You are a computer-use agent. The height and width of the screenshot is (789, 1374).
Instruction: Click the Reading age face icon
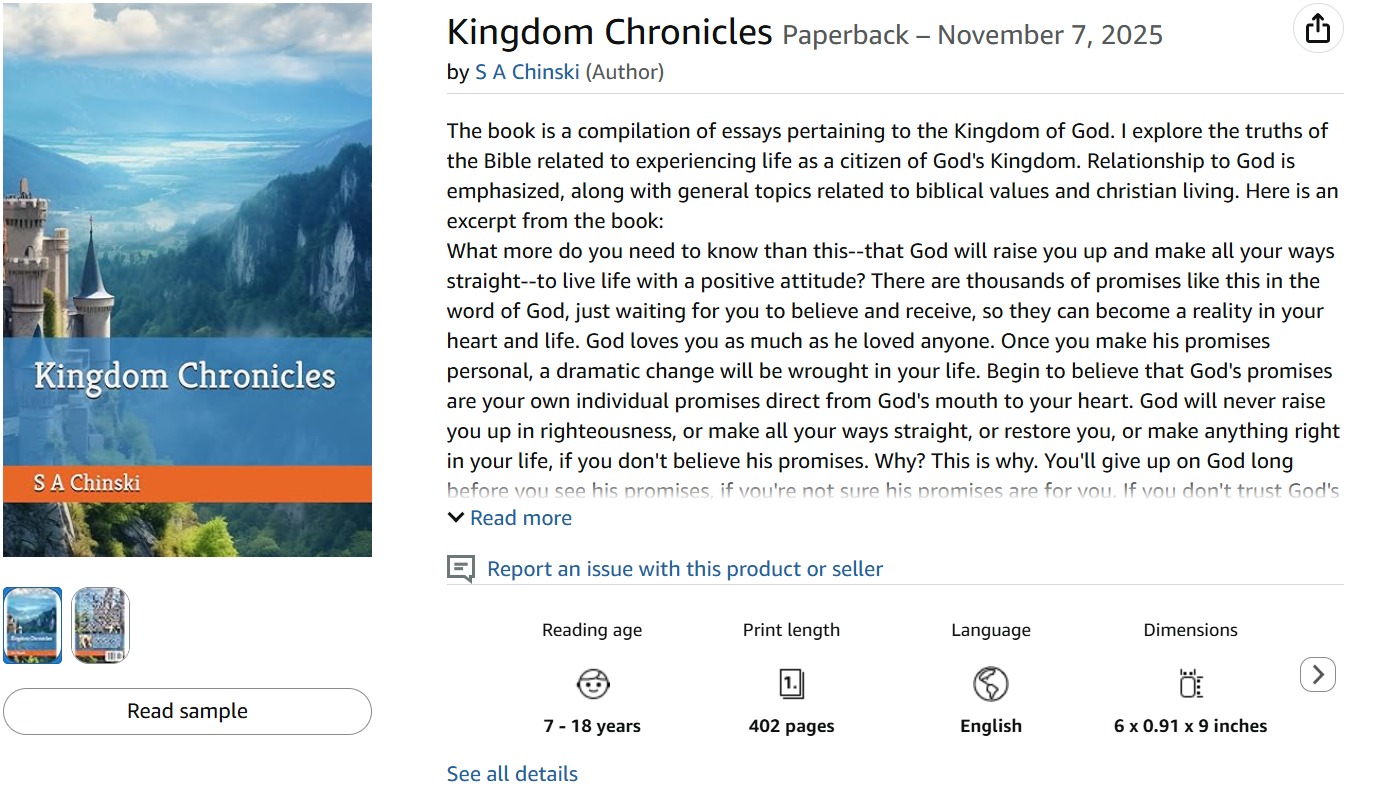point(593,684)
